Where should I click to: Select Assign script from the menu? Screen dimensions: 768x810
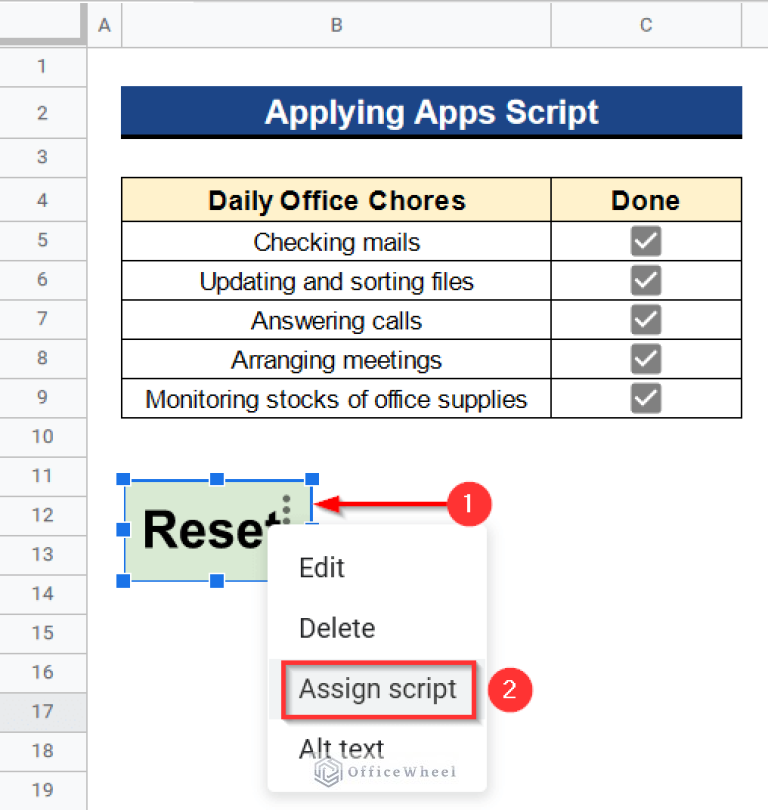pyautogui.click(x=378, y=689)
